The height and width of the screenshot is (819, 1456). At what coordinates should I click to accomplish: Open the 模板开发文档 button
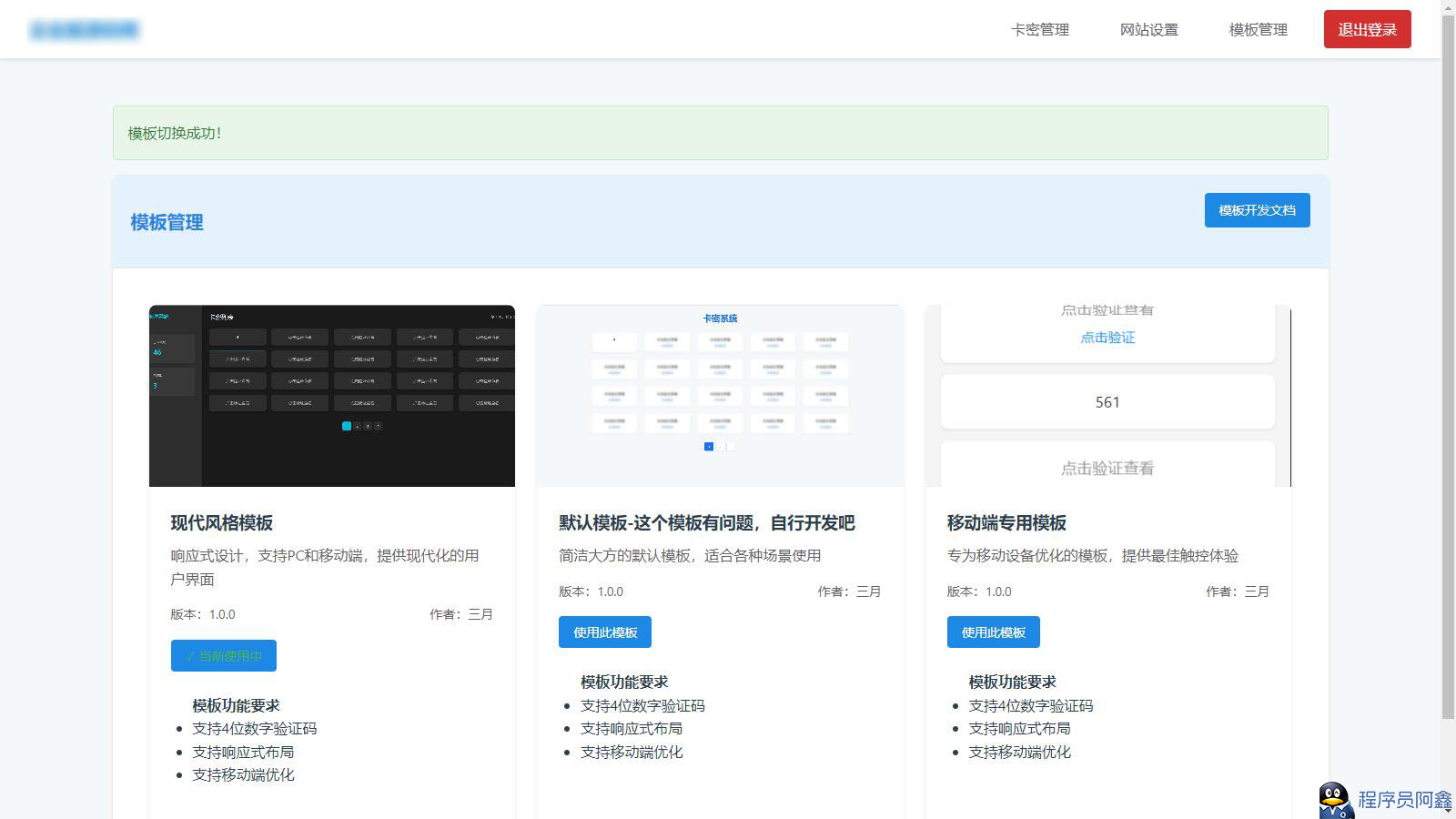point(1257,210)
